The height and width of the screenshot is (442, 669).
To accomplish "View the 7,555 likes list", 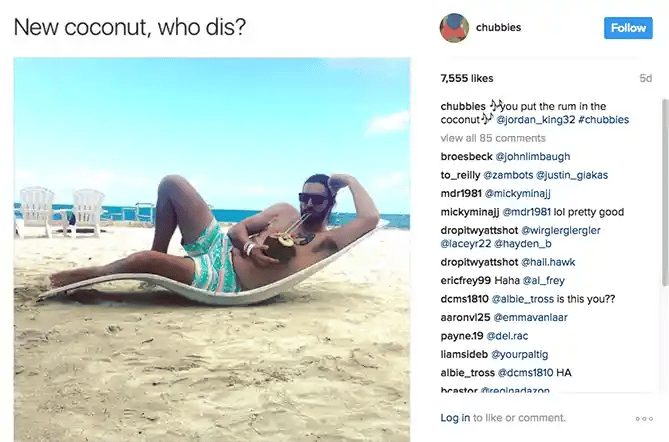I will (467, 79).
